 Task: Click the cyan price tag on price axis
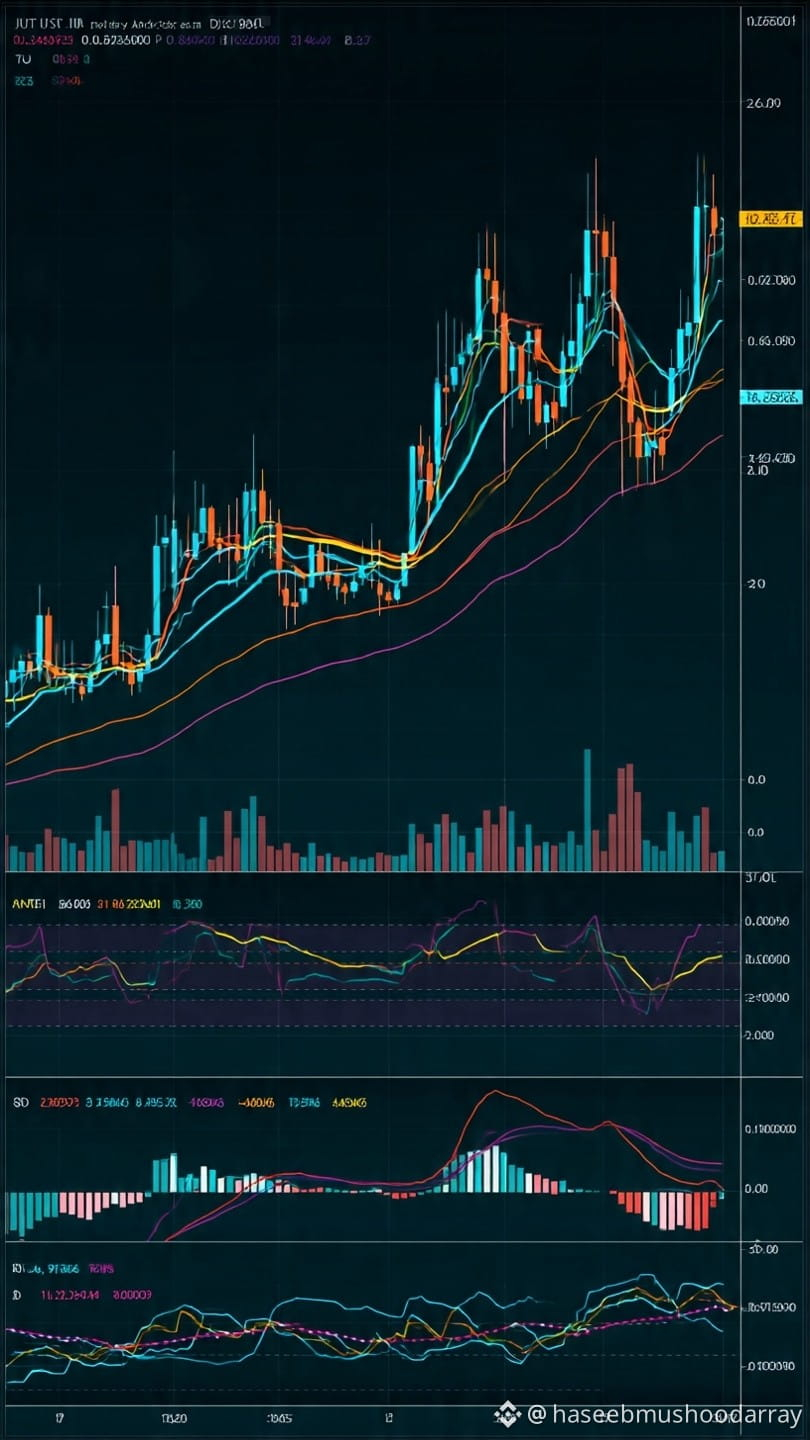pyautogui.click(x=771, y=397)
